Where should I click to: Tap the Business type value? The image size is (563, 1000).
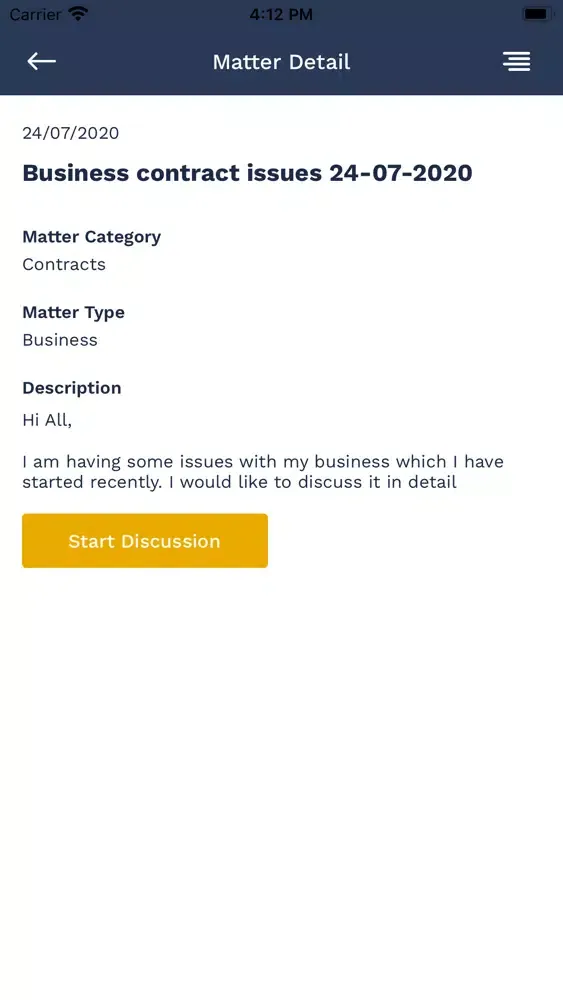pyautogui.click(x=60, y=340)
